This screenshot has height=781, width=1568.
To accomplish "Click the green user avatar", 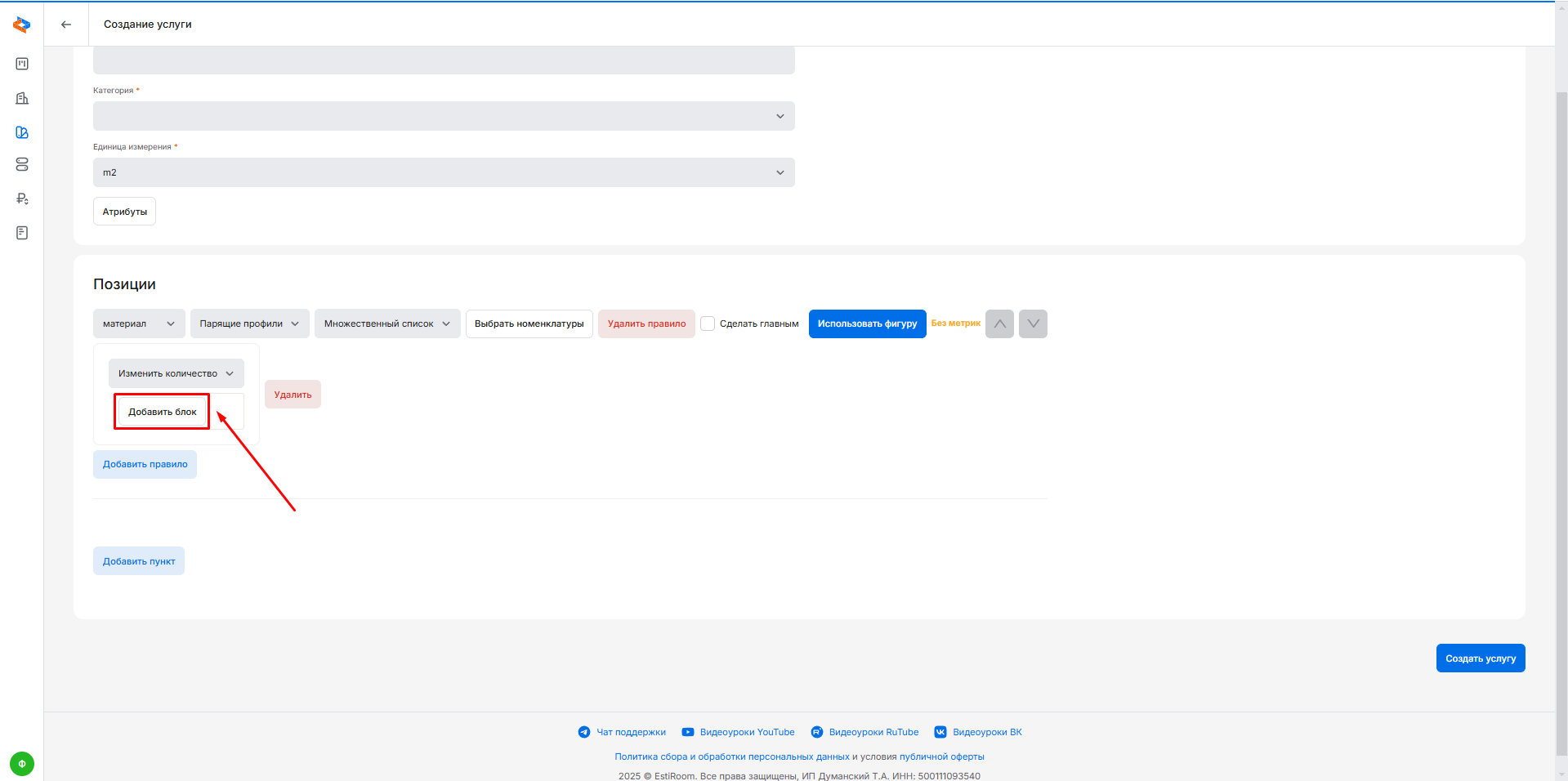I will coord(22,764).
